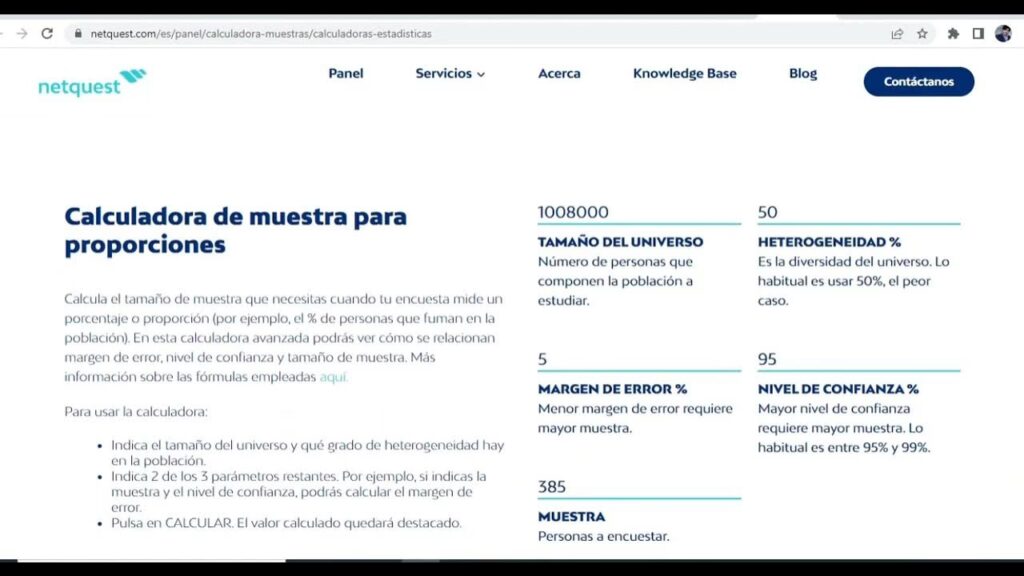Focus the Margen de error % field
The image size is (1024, 576).
(x=638, y=359)
